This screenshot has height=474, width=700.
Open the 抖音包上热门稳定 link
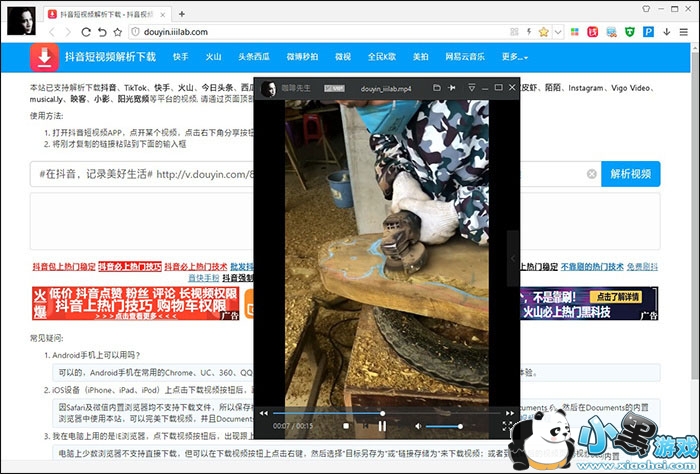click(x=64, y=266)
